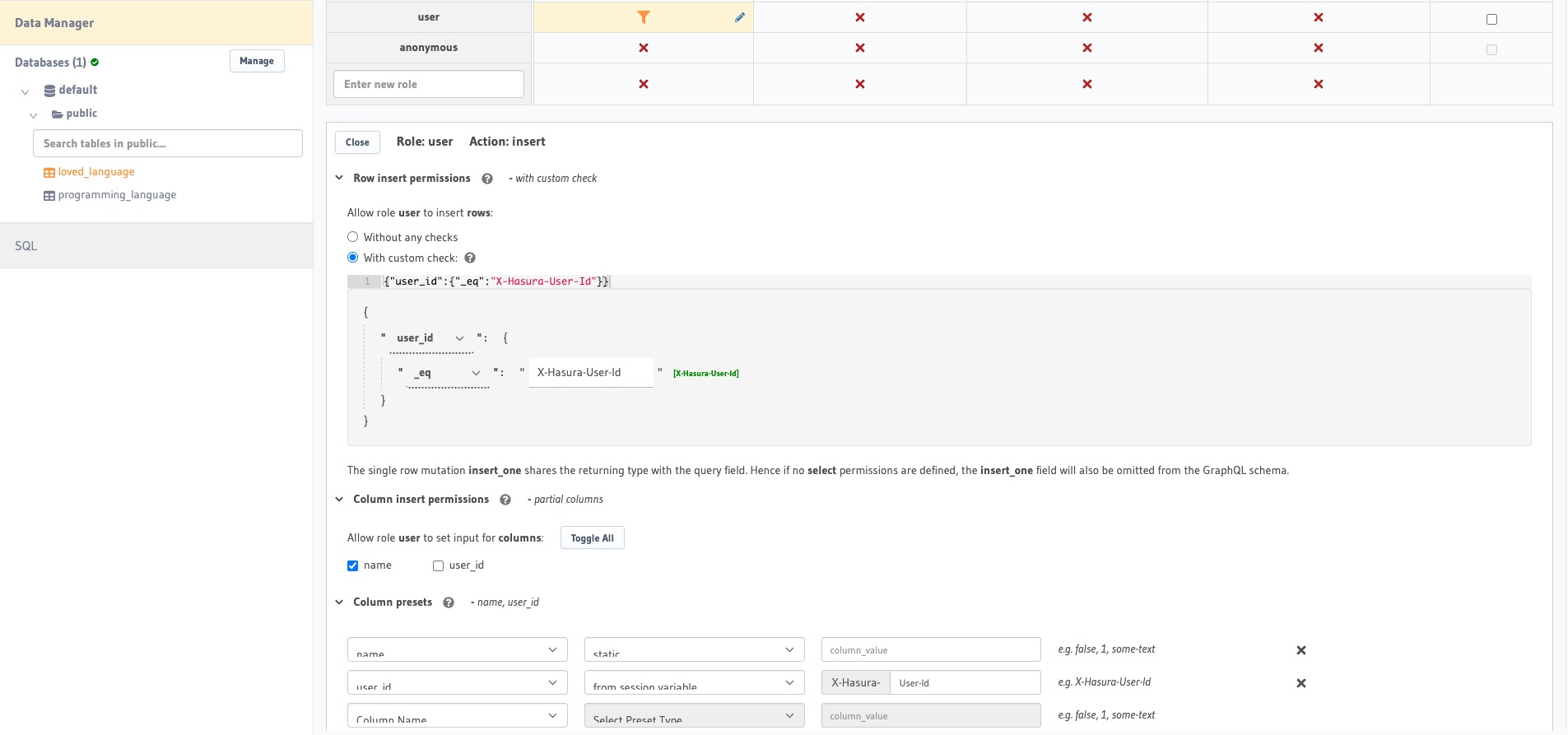1568x735 pixels.
Task: Click user row's red cross in second permission column
Action: (860, 17)
